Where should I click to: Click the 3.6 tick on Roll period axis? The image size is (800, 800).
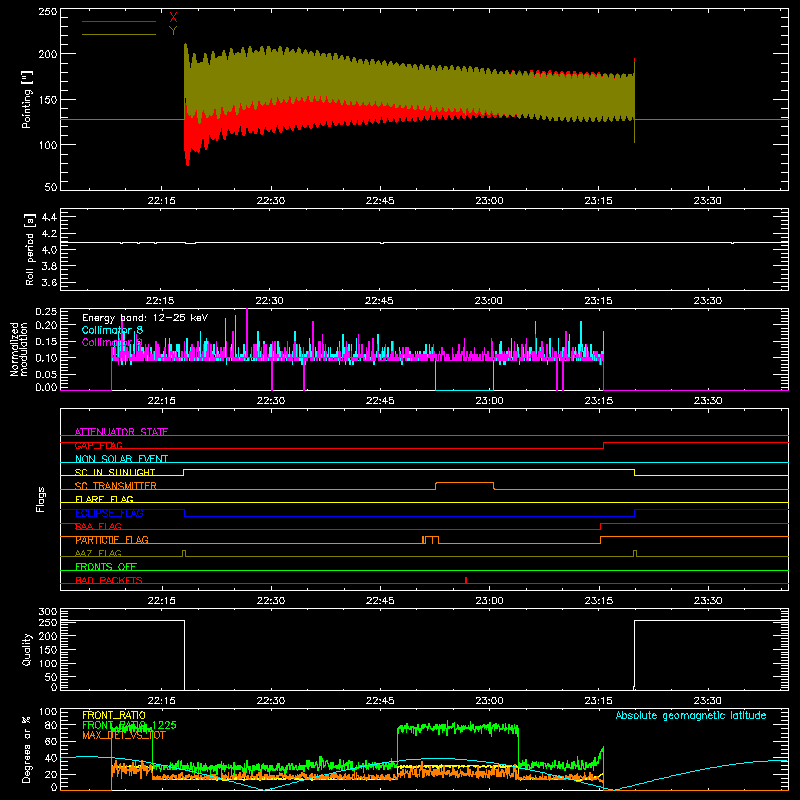[49, 283]
